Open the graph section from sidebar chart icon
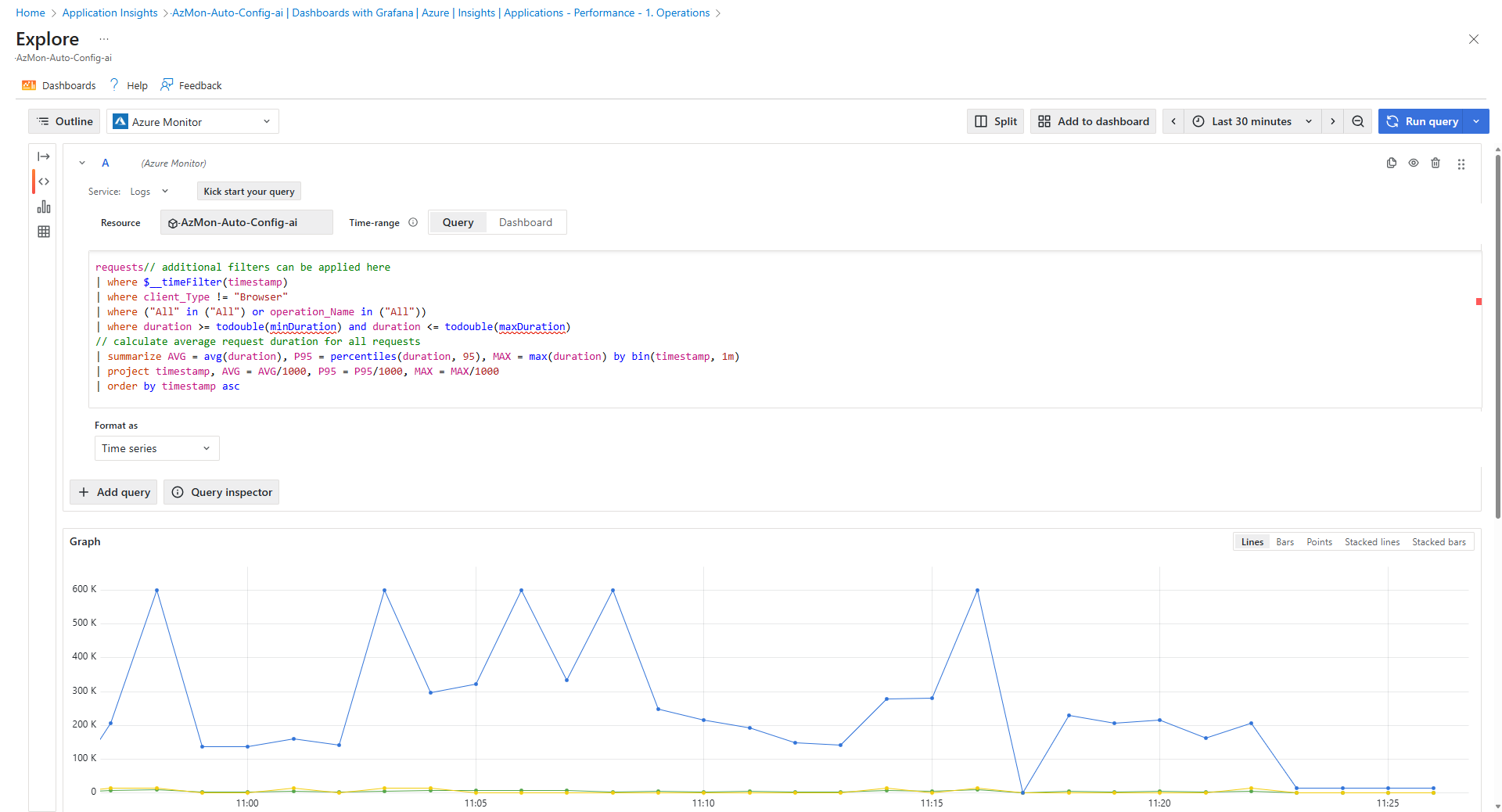 point(44,207)
